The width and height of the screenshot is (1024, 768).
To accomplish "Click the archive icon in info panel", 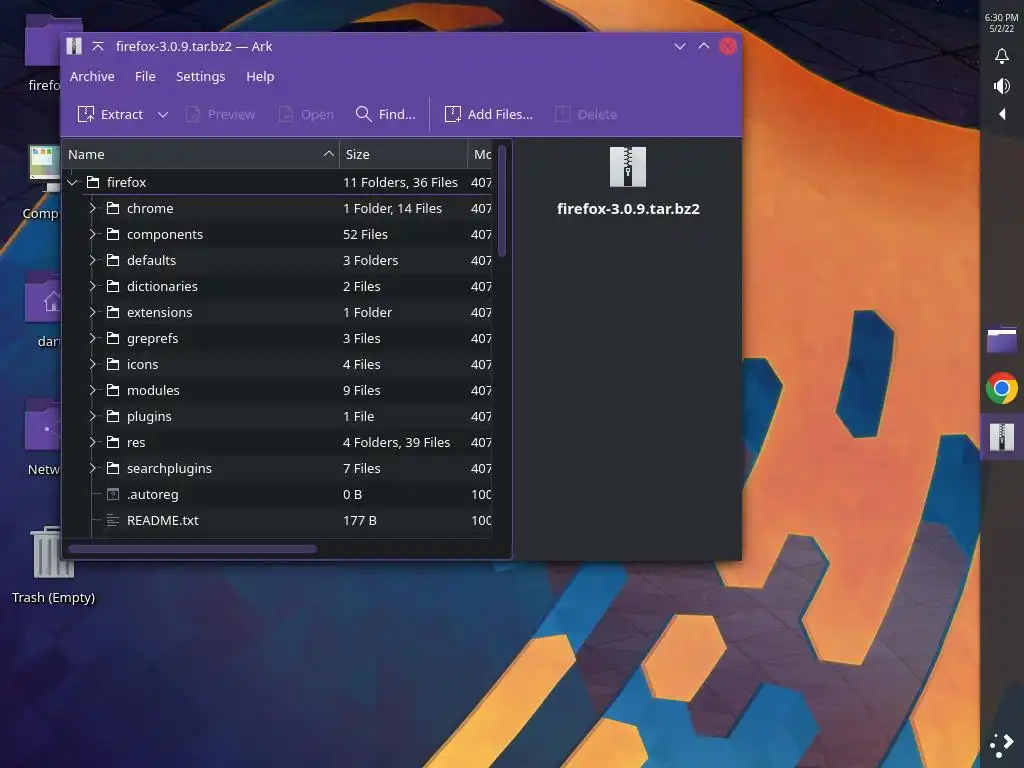I will (628, 167).
